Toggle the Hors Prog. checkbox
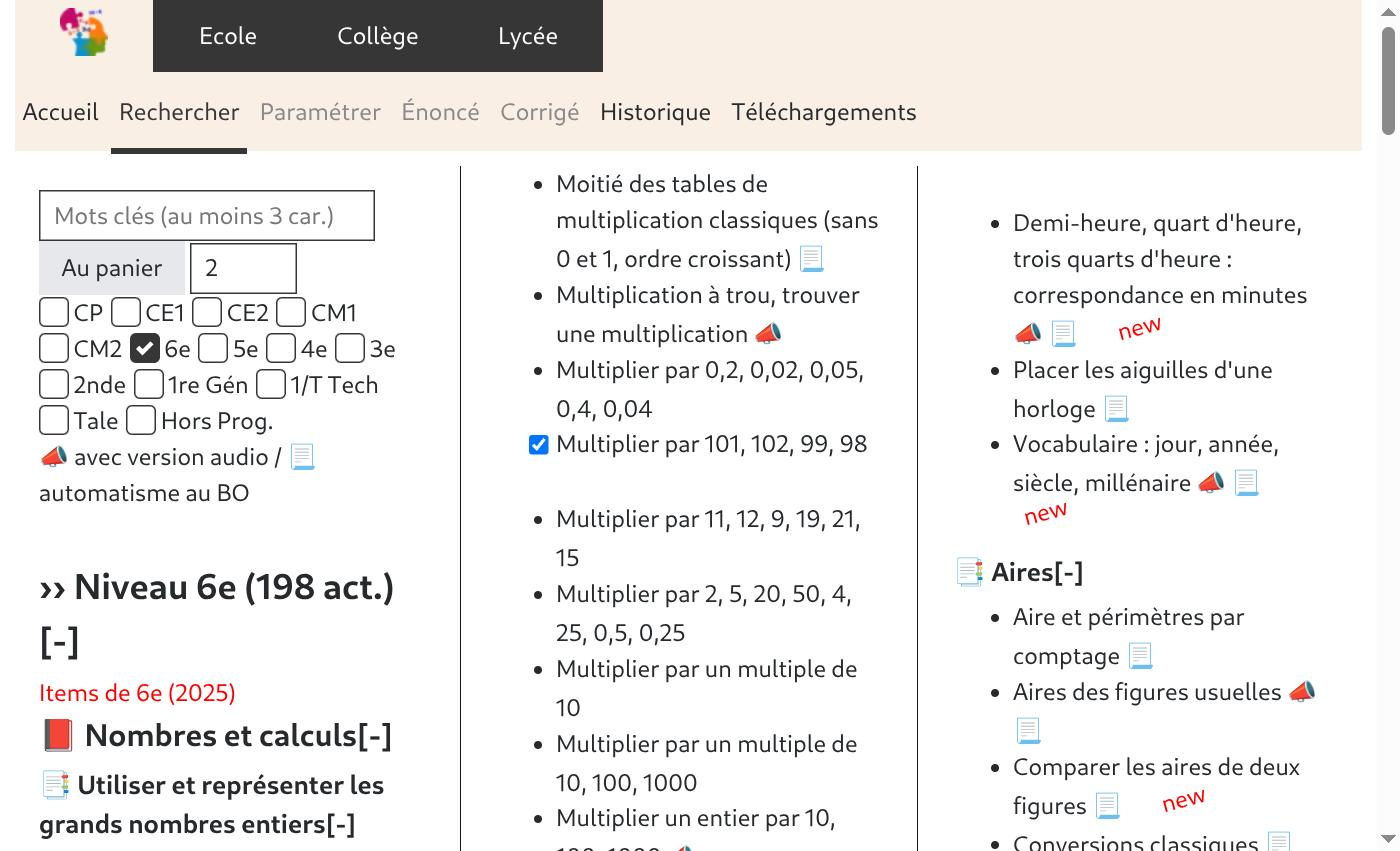Viewport: 1400px width, 851px height. [141, 420]
